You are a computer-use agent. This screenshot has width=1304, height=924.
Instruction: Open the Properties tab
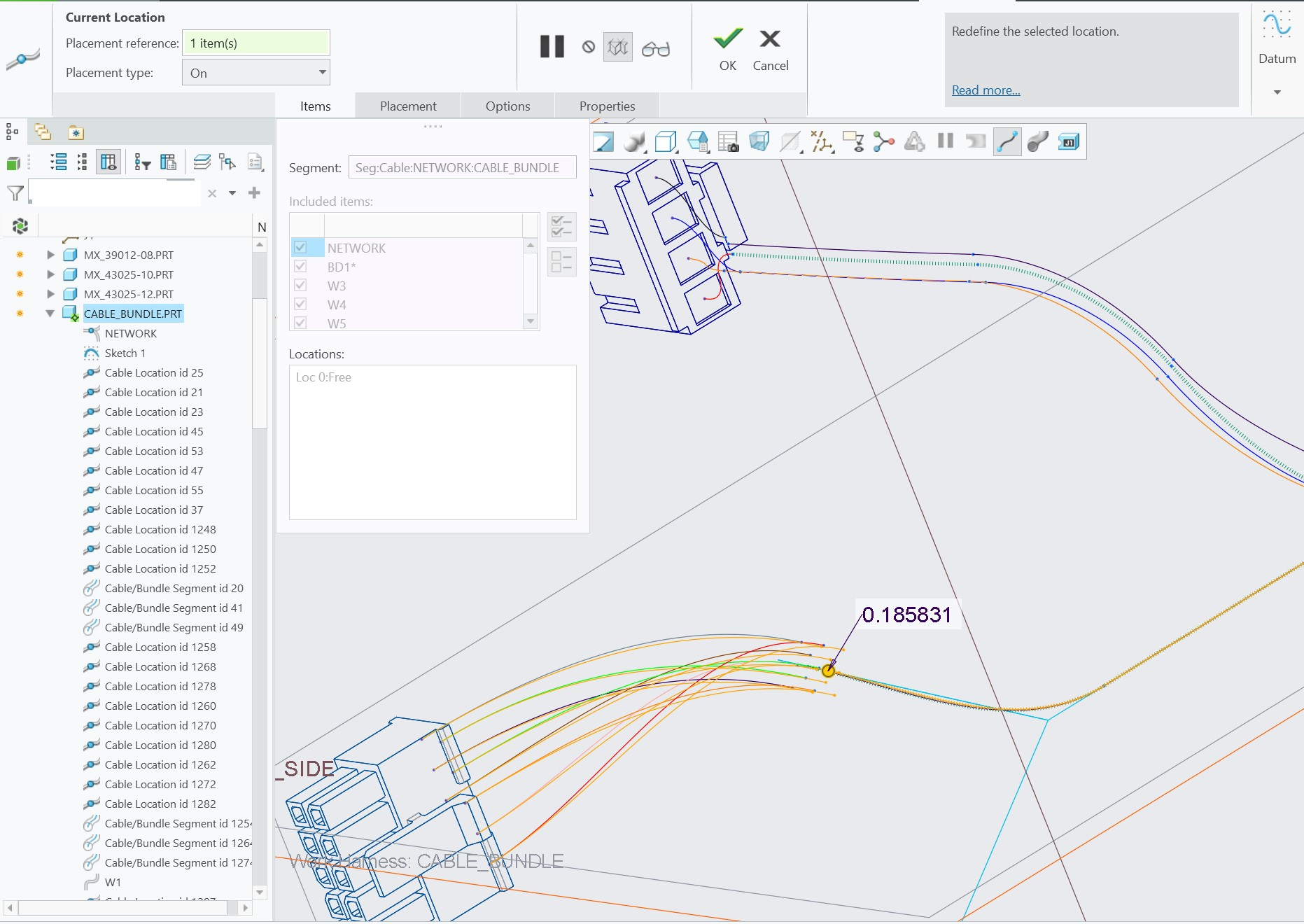pos(606,106)
